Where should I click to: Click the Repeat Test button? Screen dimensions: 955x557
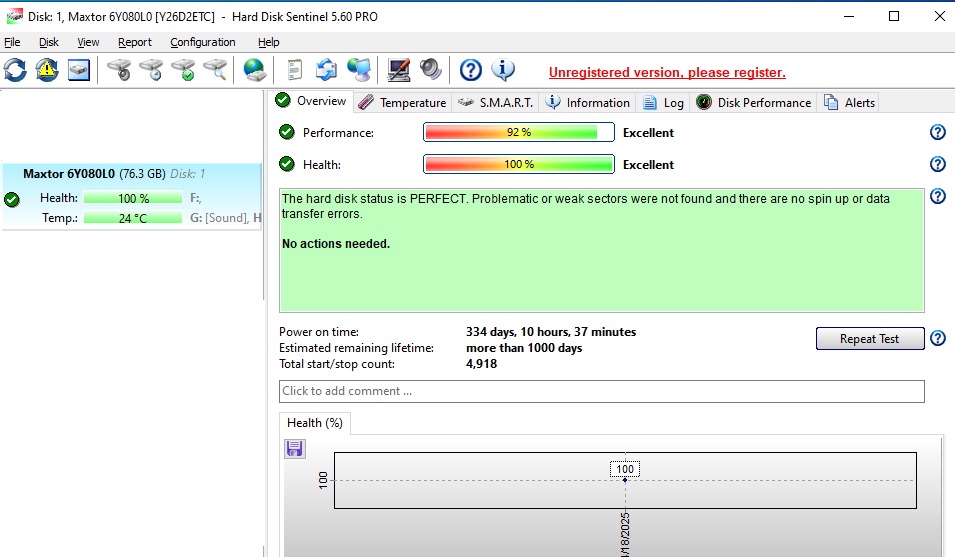point(870,338)
